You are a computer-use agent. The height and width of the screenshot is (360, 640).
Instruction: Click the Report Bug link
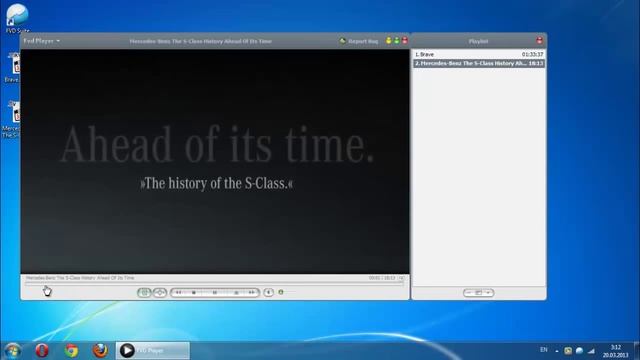359,41
